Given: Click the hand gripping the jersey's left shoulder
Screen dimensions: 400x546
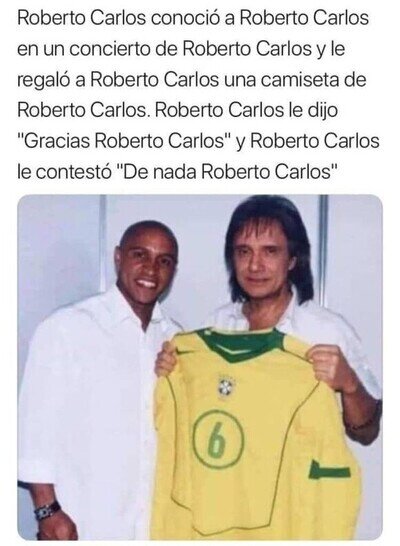Looking at the screenshot, I should click(166, 359).
